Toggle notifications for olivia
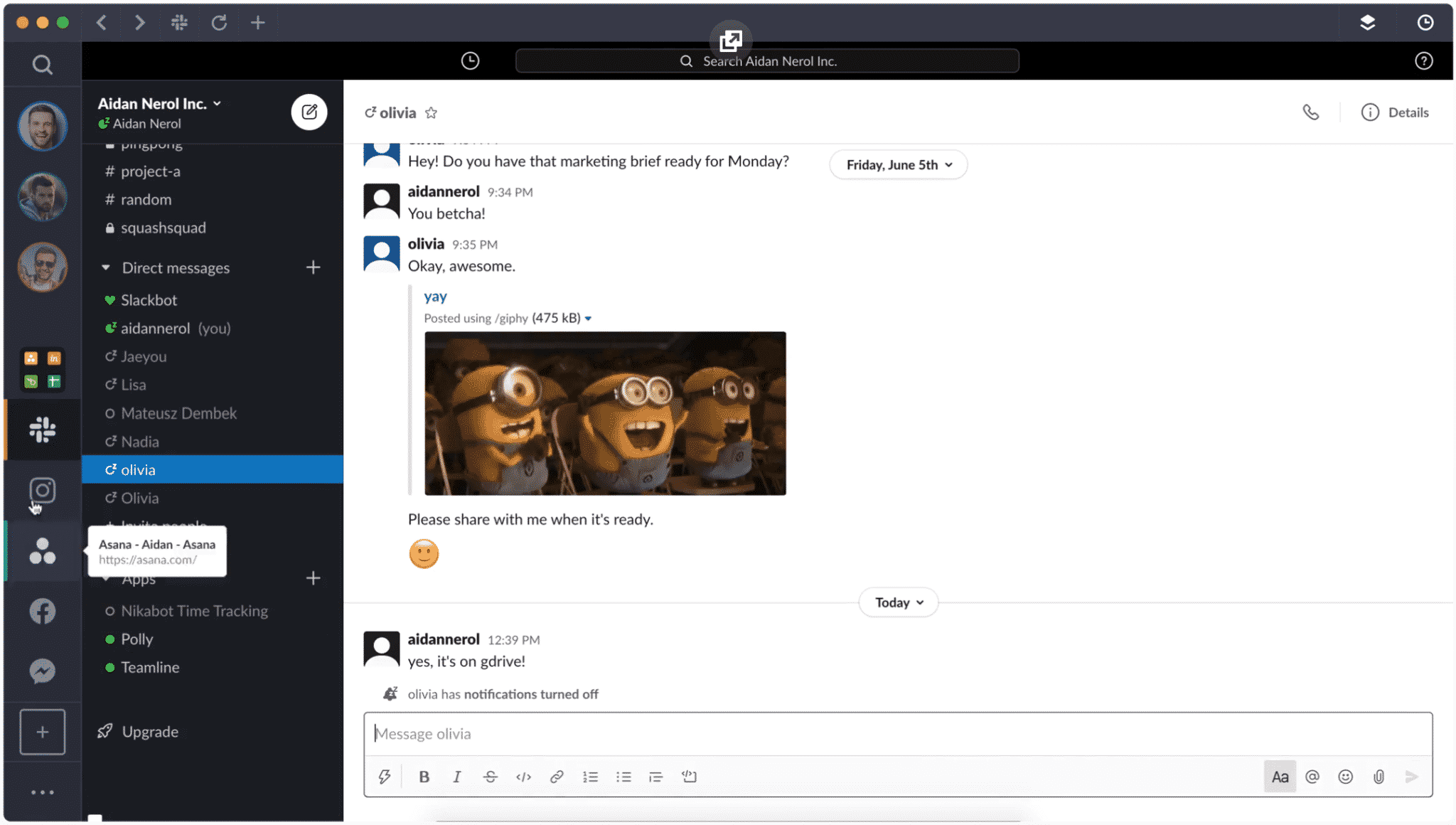1456x825 pixels. pos(388,694)
